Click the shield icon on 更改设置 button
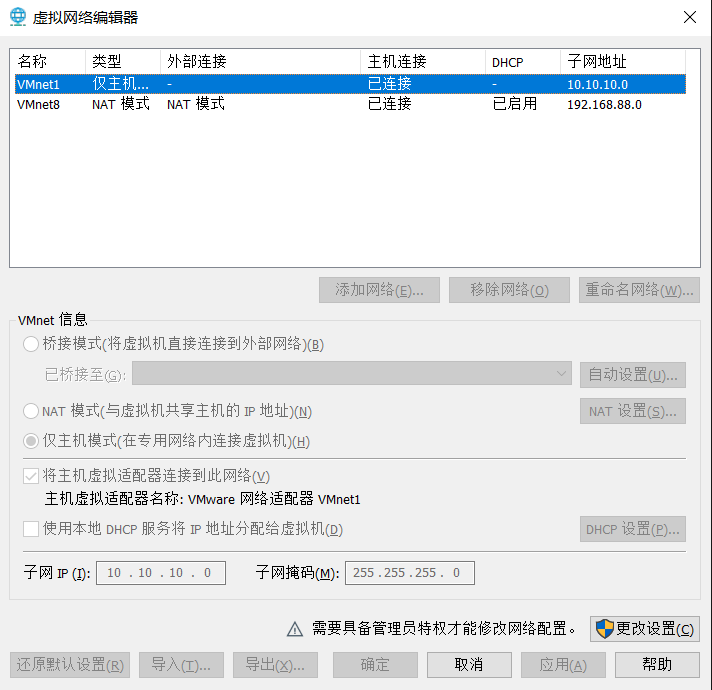This screenshot has width=712, height=690. tap(604, 629)
